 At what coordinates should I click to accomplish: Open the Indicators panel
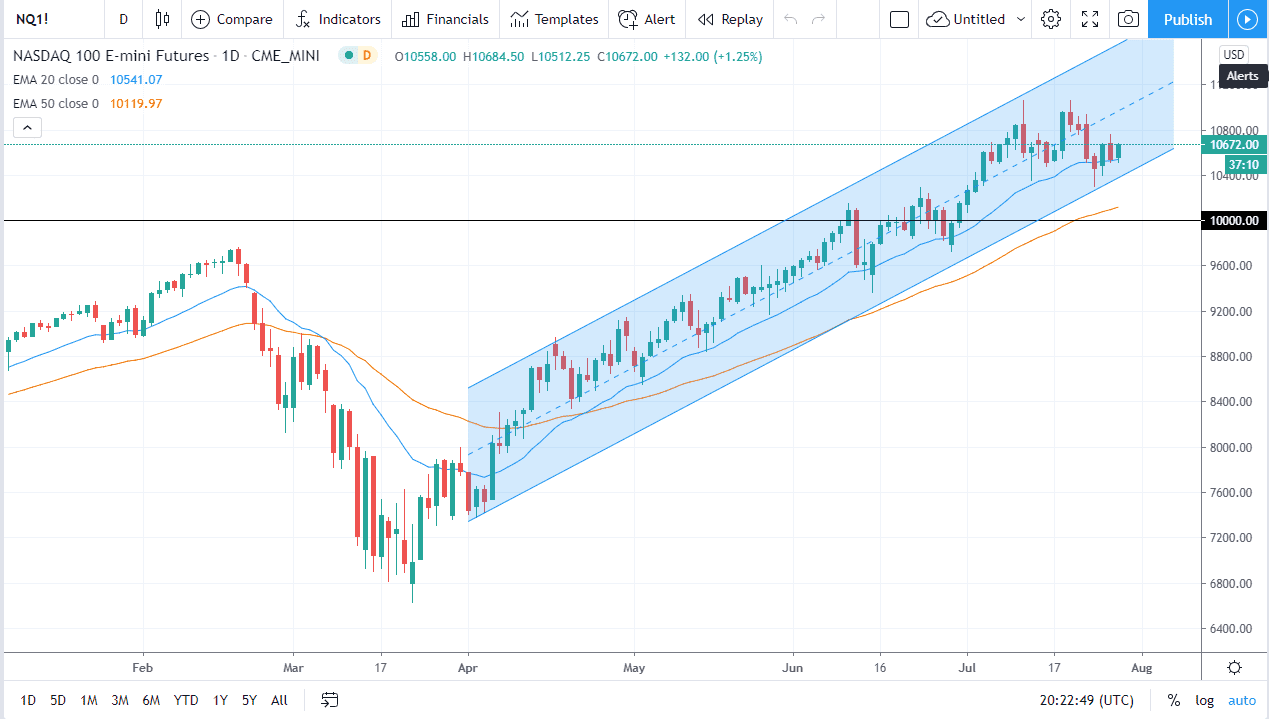pos(338,19)
